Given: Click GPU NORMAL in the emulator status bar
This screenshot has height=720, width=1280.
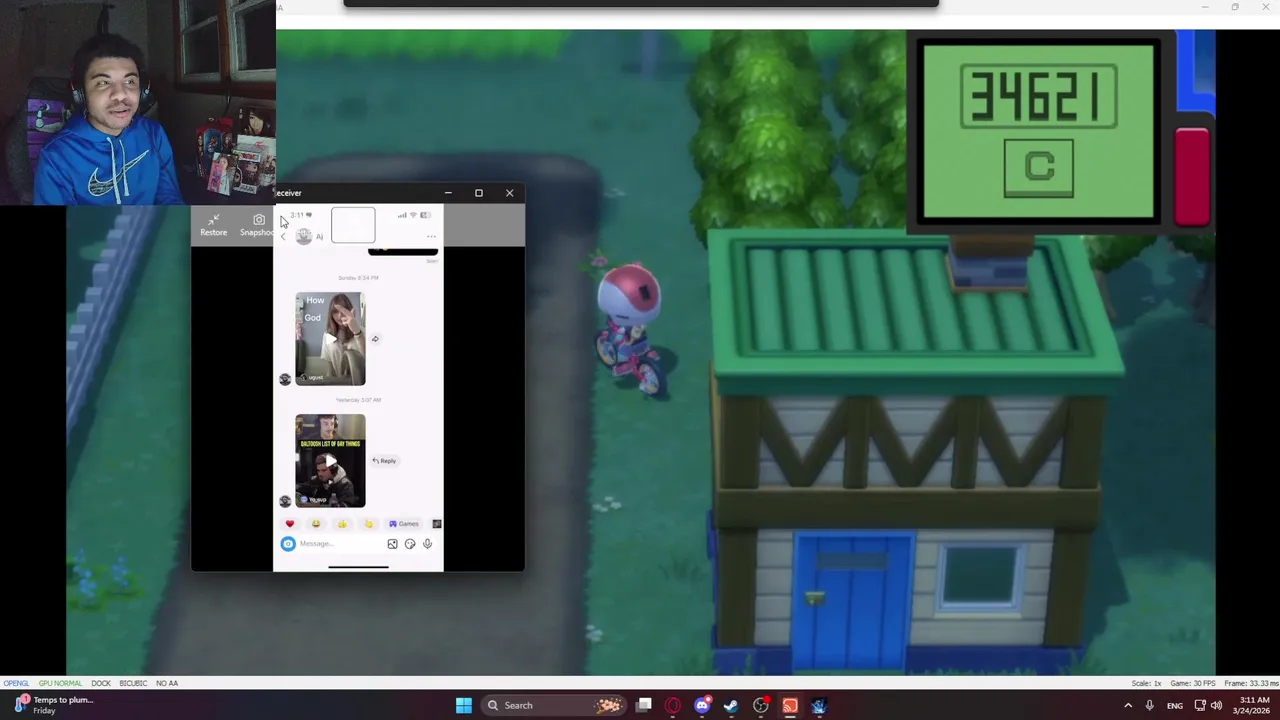Looking at the screenshot, I should coord(60,683).
